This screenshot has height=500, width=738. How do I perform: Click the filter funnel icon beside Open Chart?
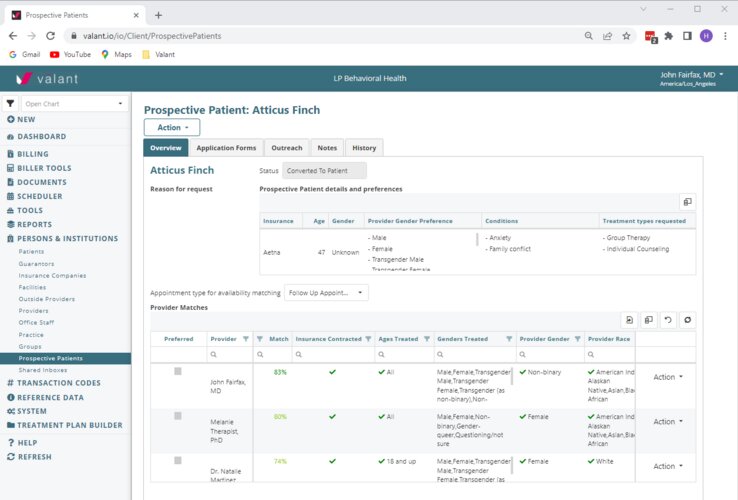[10, 103]
